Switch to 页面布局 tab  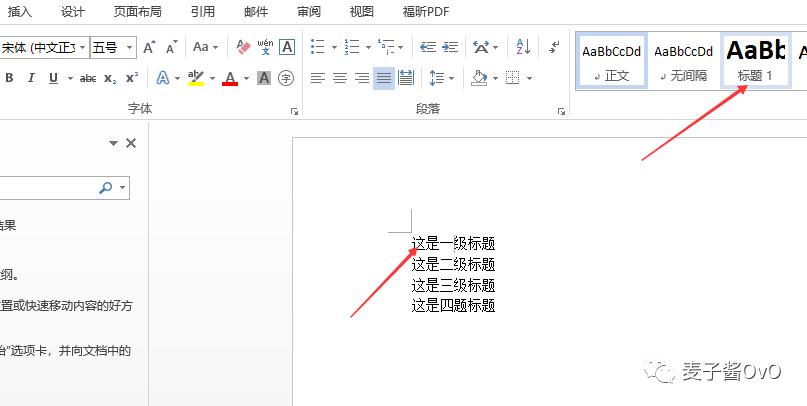[137, 12]
